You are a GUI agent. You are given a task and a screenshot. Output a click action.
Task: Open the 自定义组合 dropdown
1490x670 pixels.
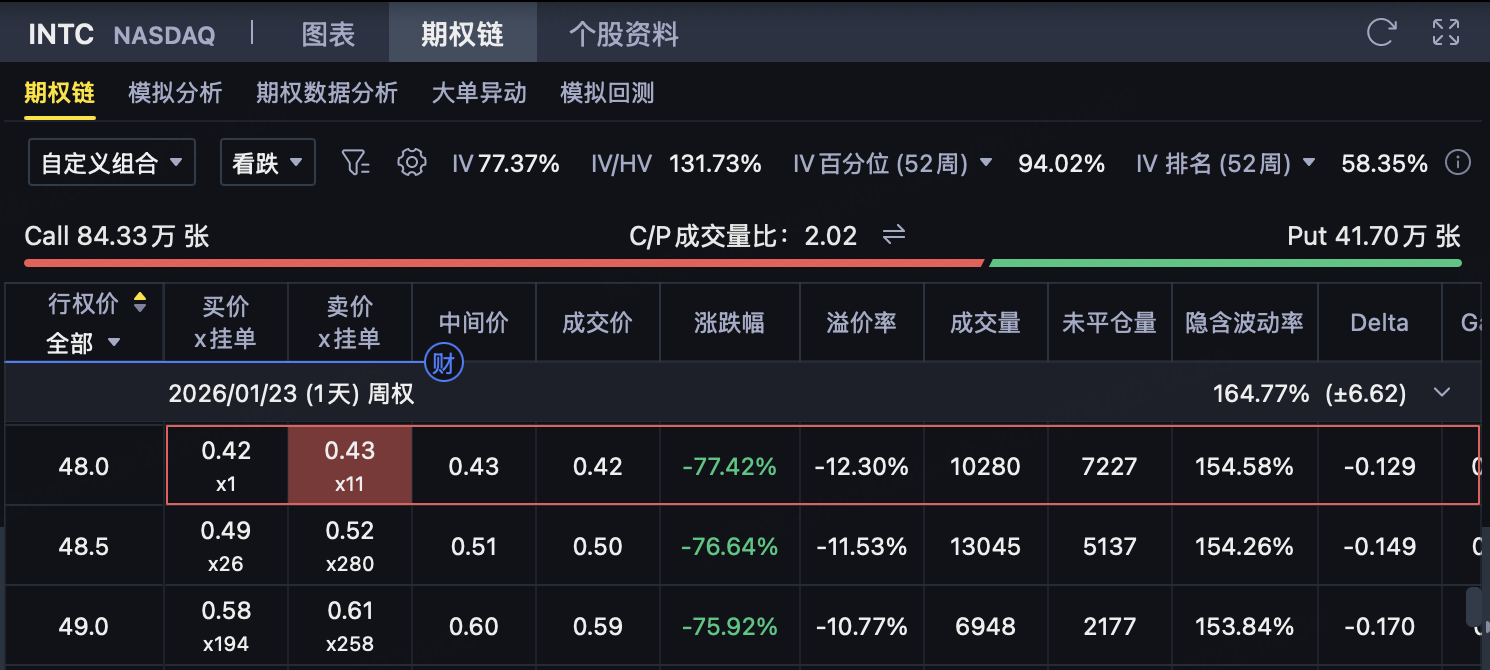[111, 163]
